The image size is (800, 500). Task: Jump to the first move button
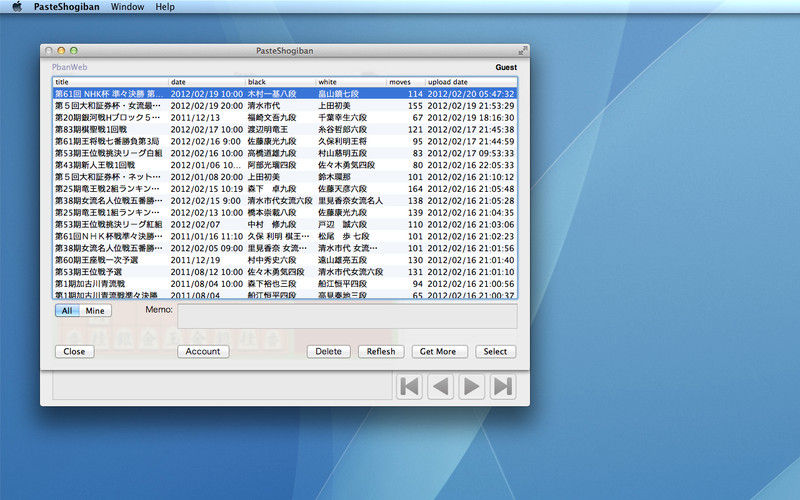pyautogui.click(x=409, y=386)
